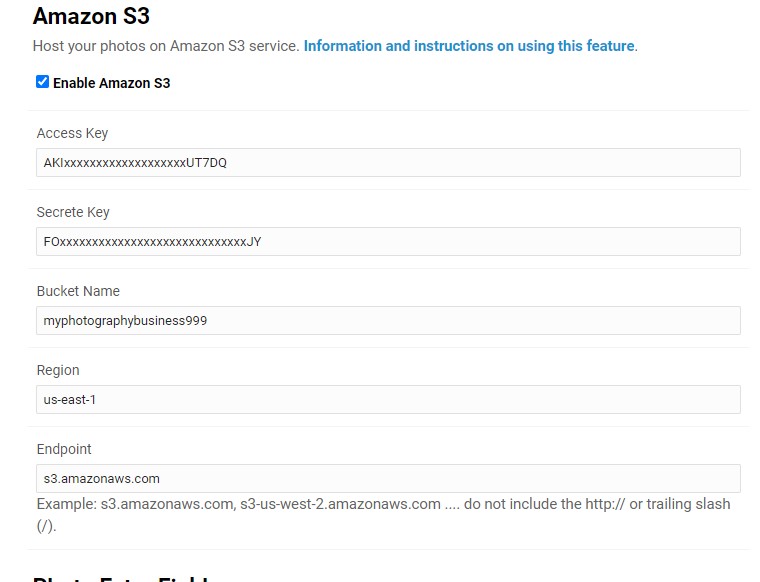The image size is (760, 582).
Task: Click the Endpoint label
Action: (x=64, y=449)
